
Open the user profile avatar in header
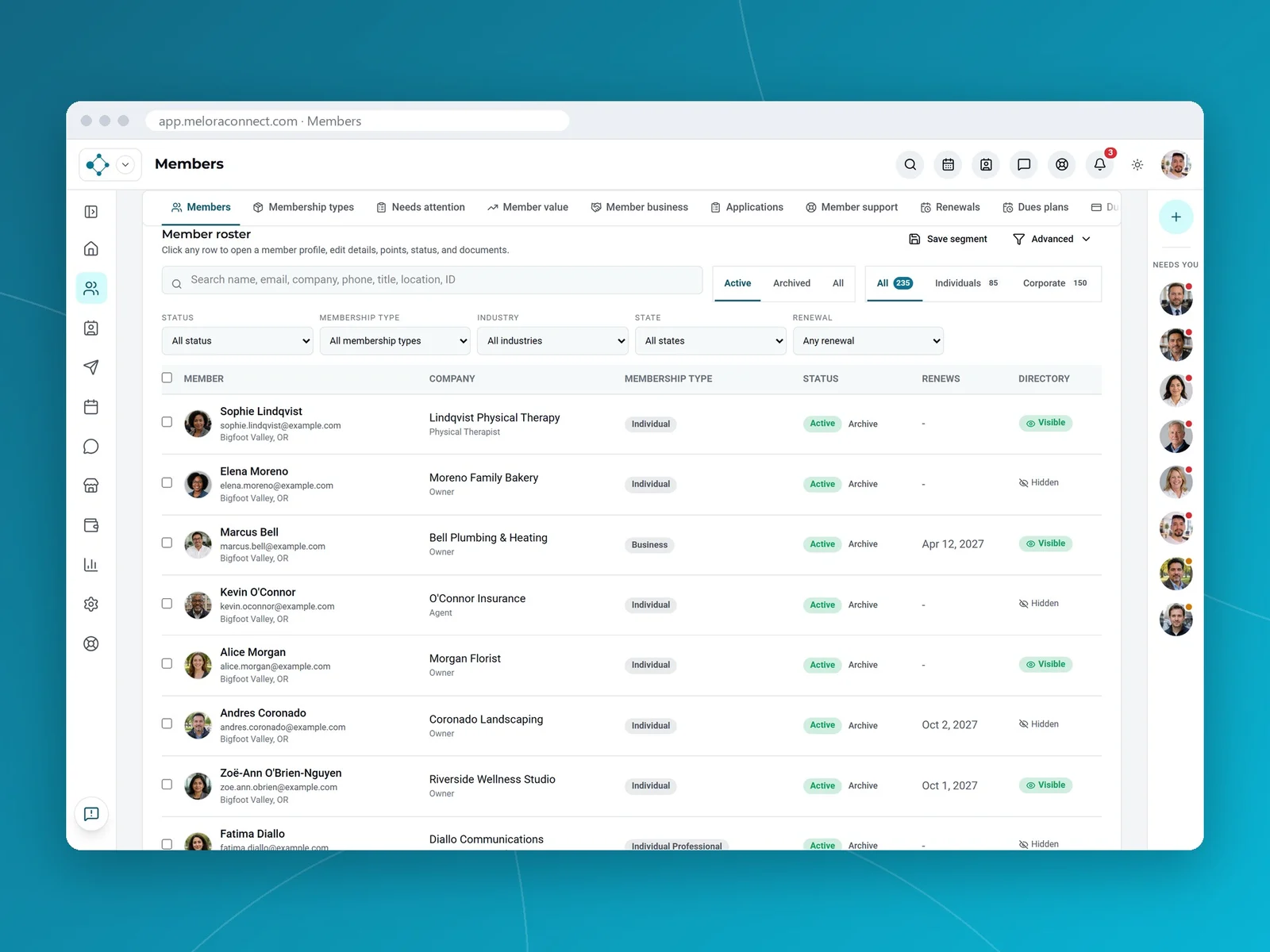coord(1176,165)
